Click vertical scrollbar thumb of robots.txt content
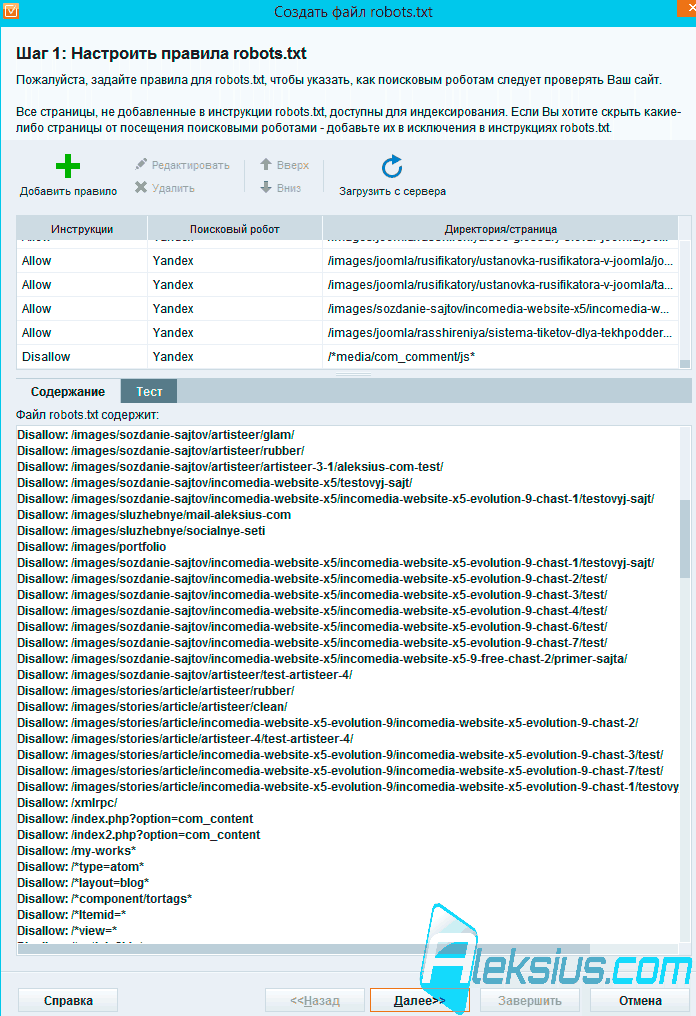This screenshot has height=1016, width=696. click(684, 538)
